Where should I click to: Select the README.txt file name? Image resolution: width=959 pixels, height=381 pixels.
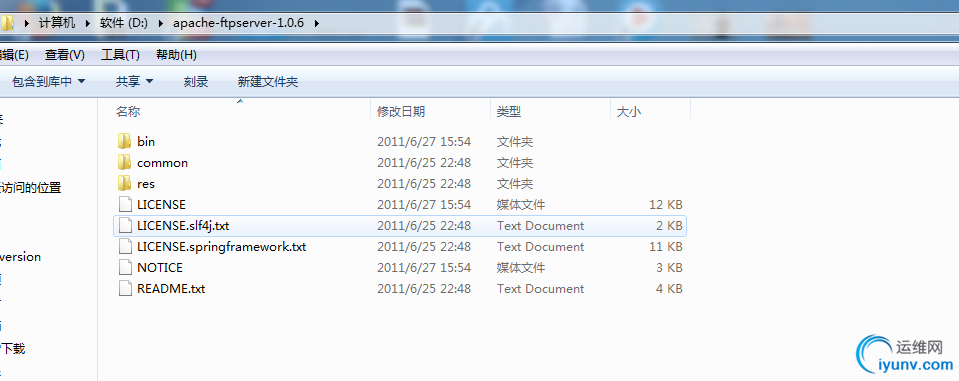(x=171, y=289)
